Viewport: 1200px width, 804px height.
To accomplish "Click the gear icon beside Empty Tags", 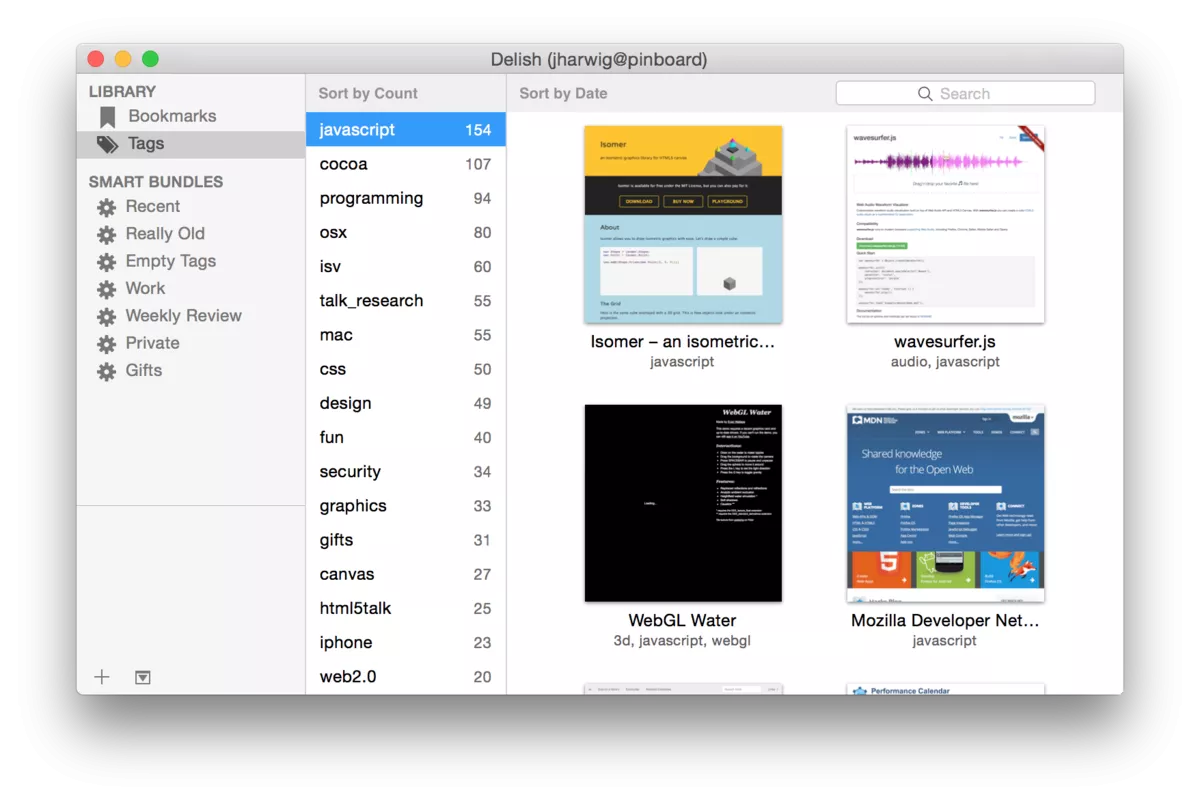I will tap(106, 262).
